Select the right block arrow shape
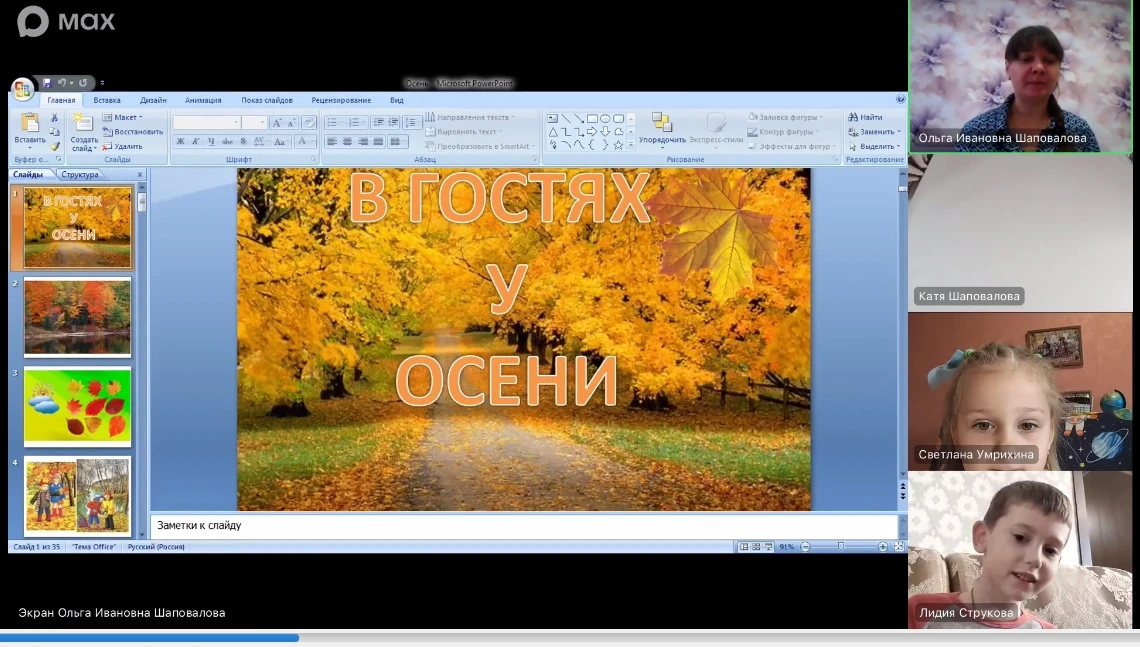This screenshot has width=1140, height=647. point(592,132)
